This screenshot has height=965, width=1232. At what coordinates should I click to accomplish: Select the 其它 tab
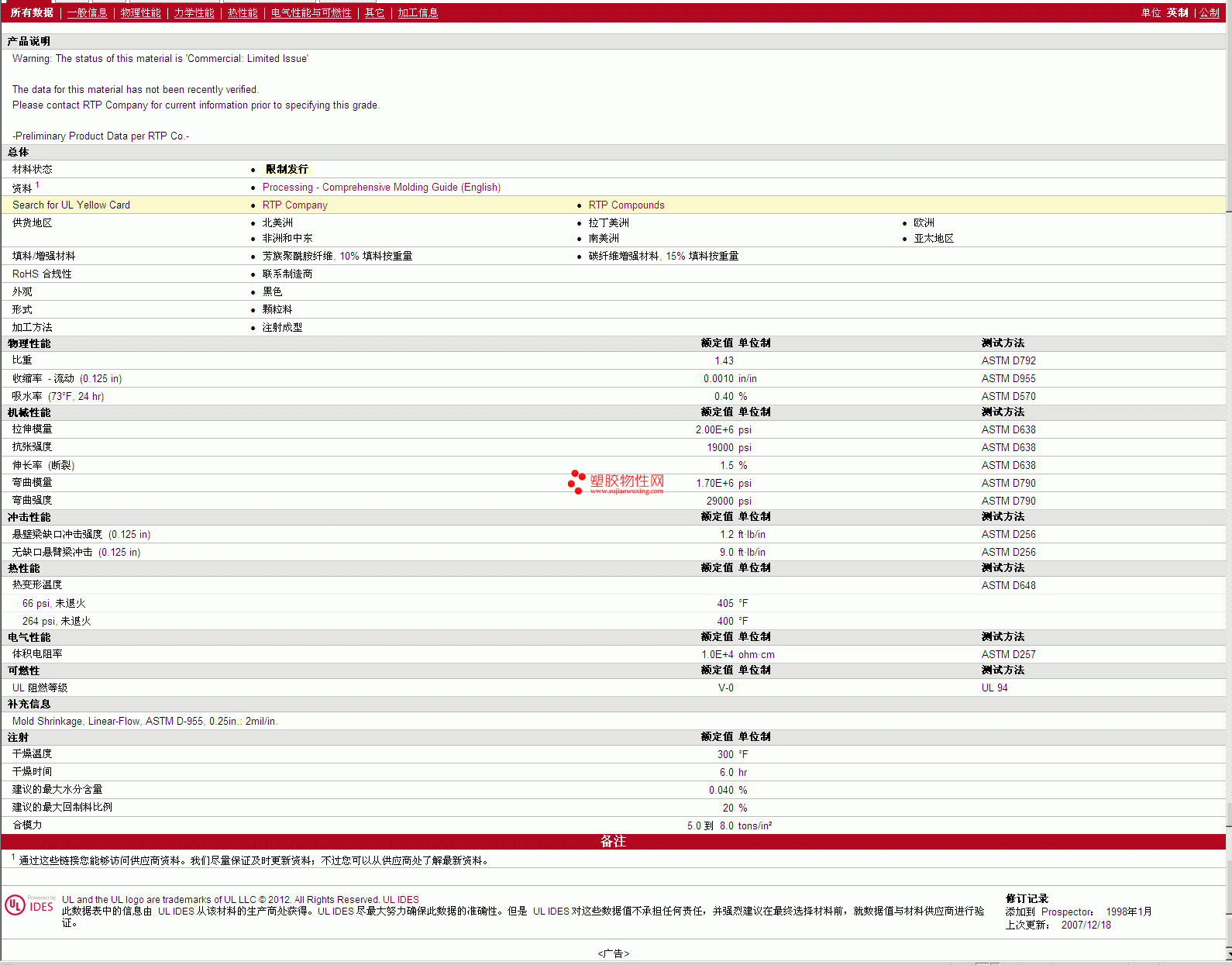(x=374, y=13)
